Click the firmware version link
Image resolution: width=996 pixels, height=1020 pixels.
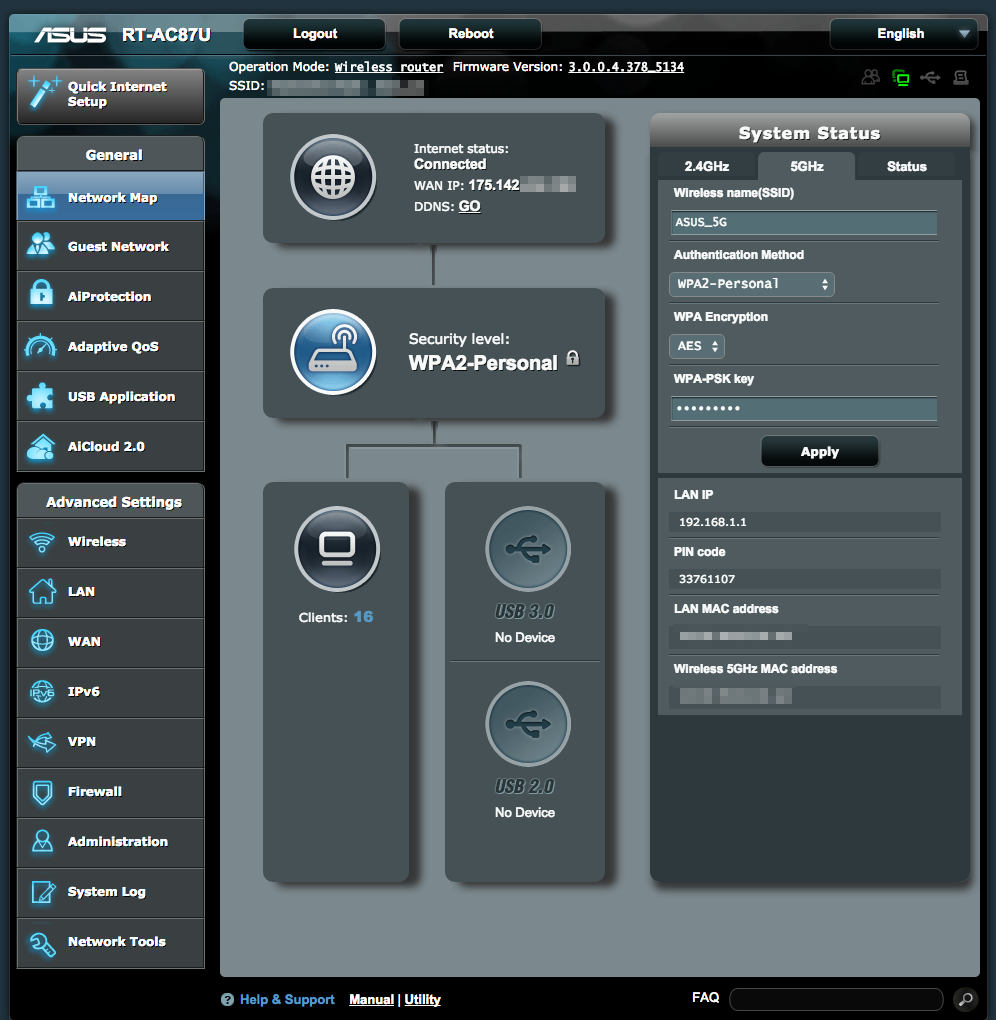click(x=626, y=67)
